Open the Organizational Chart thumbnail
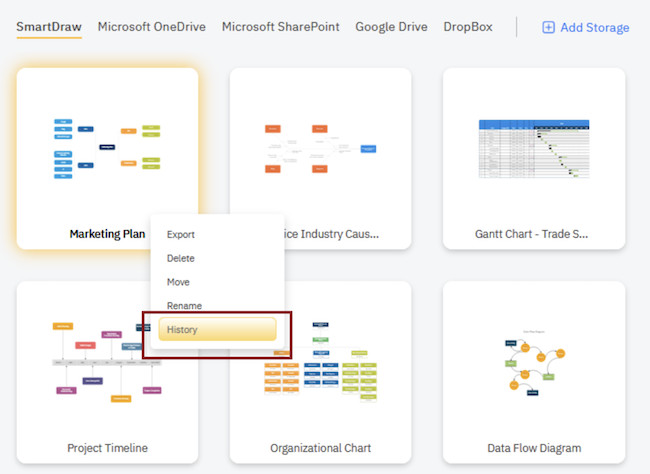Viewport: 650px width, 474px height. pos(320,362)
